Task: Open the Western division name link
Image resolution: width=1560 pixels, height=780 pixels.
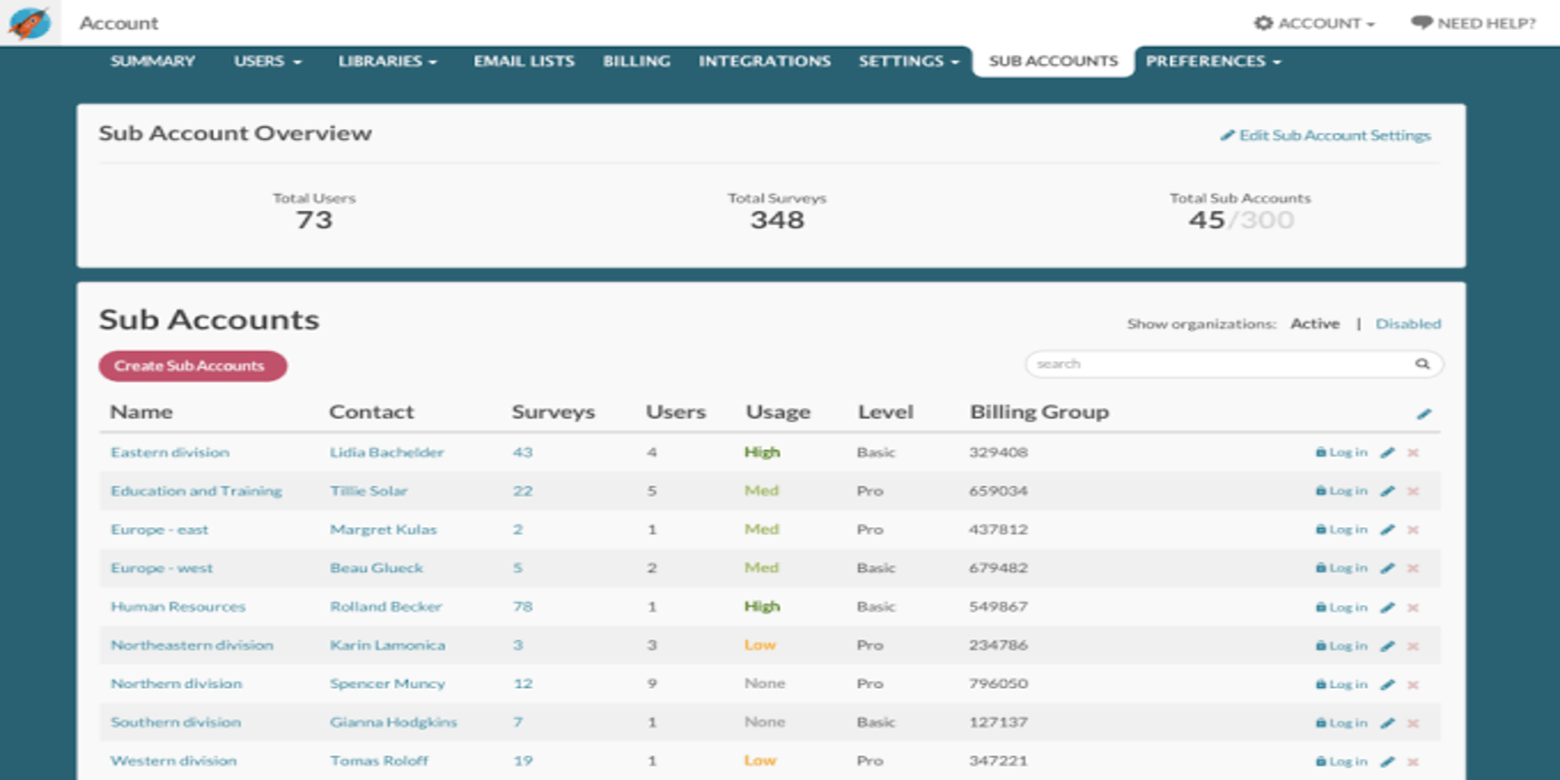Action: (x=174, y=761)
